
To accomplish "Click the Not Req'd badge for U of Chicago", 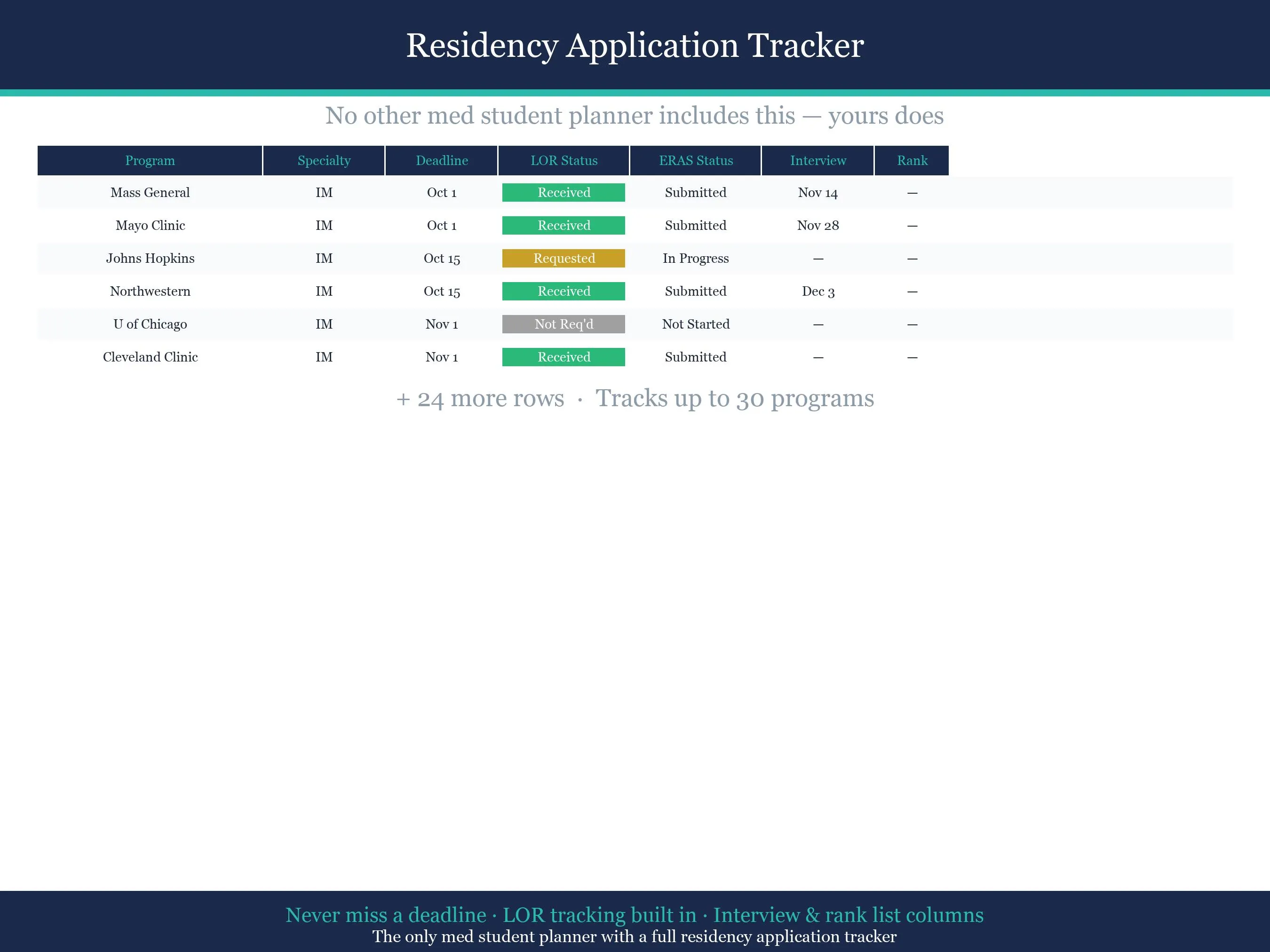I will pos(564,324).
